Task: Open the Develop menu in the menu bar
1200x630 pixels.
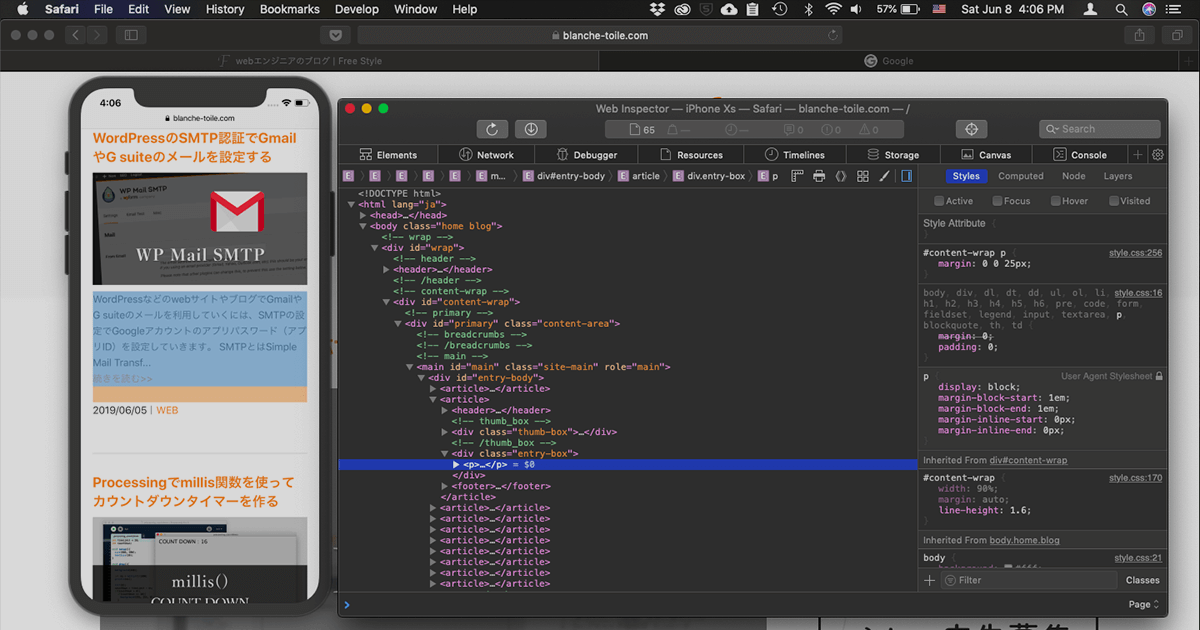Action: 356,9
